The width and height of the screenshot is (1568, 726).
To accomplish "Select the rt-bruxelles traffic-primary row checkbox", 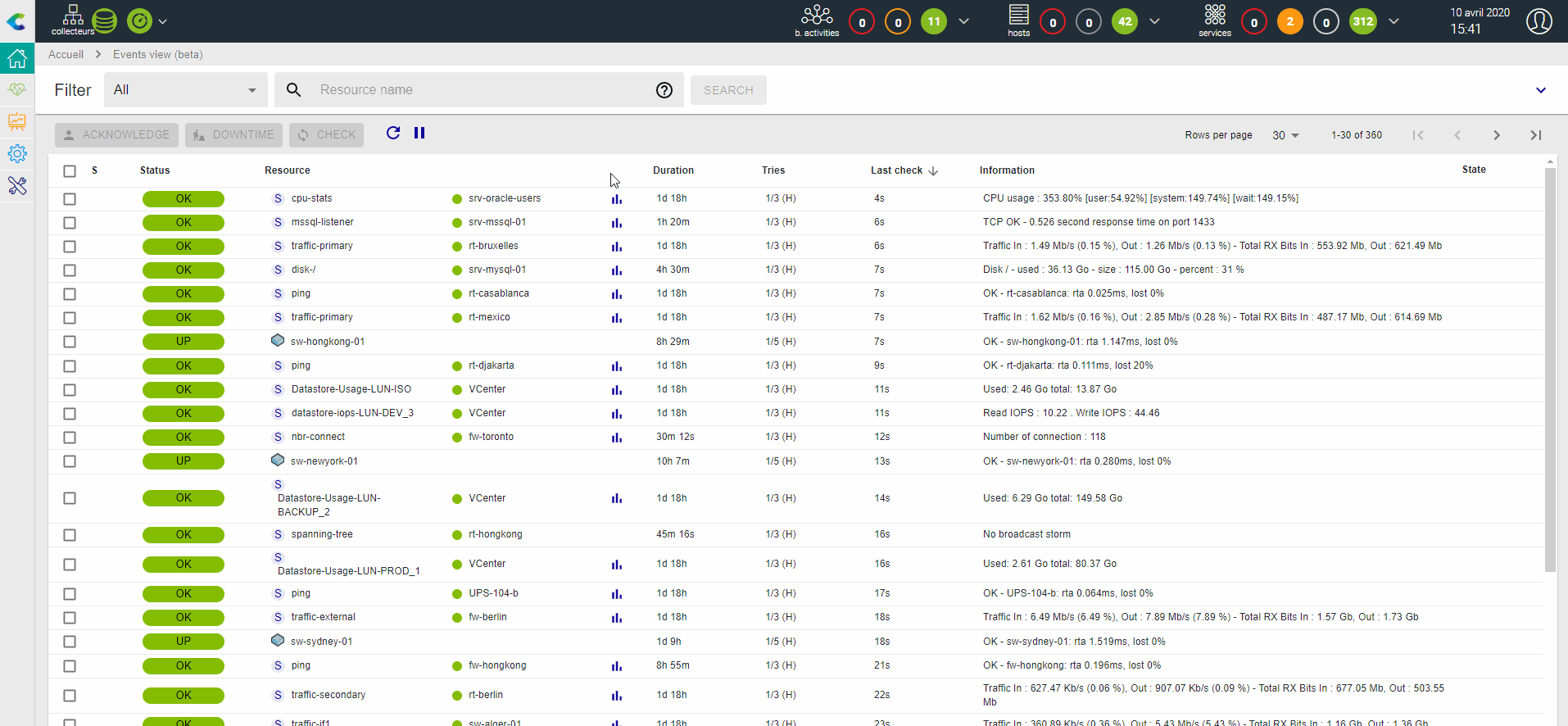I will click(x=70, y=247).
